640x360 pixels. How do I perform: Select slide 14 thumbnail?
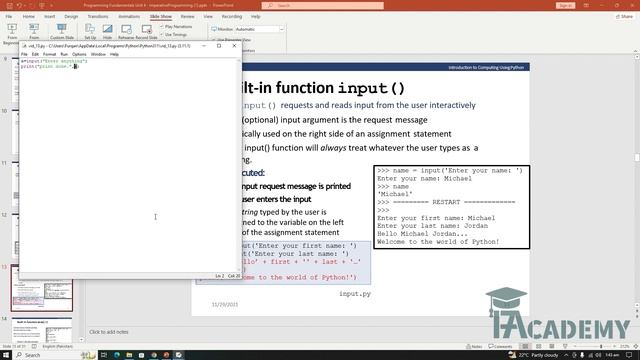[42, 330]
